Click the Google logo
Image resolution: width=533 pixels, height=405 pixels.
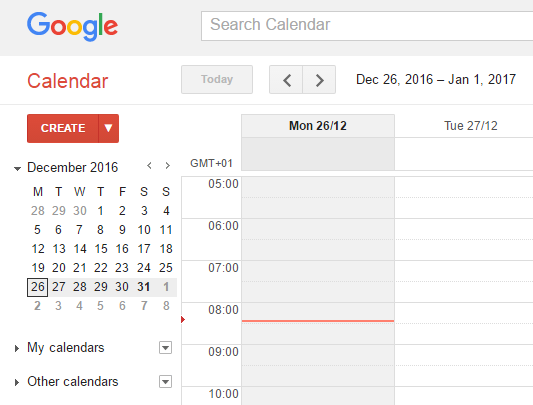(72, 26)
